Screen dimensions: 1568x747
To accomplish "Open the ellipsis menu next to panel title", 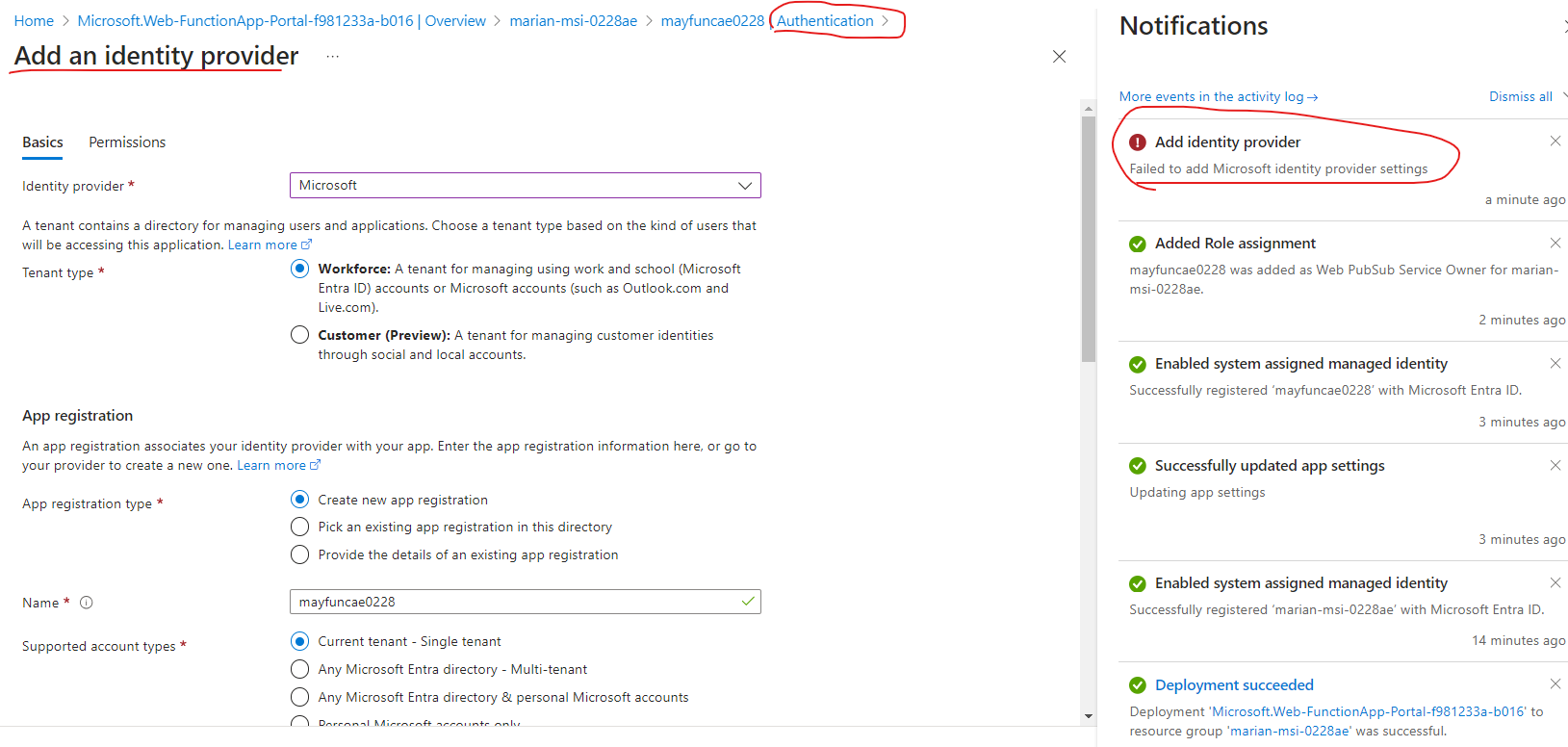I will point(332,56).
